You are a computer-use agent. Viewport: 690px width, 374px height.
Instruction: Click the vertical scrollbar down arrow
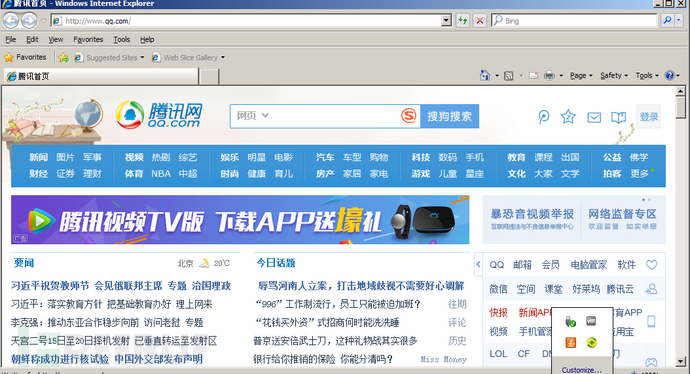click(680, 362)
